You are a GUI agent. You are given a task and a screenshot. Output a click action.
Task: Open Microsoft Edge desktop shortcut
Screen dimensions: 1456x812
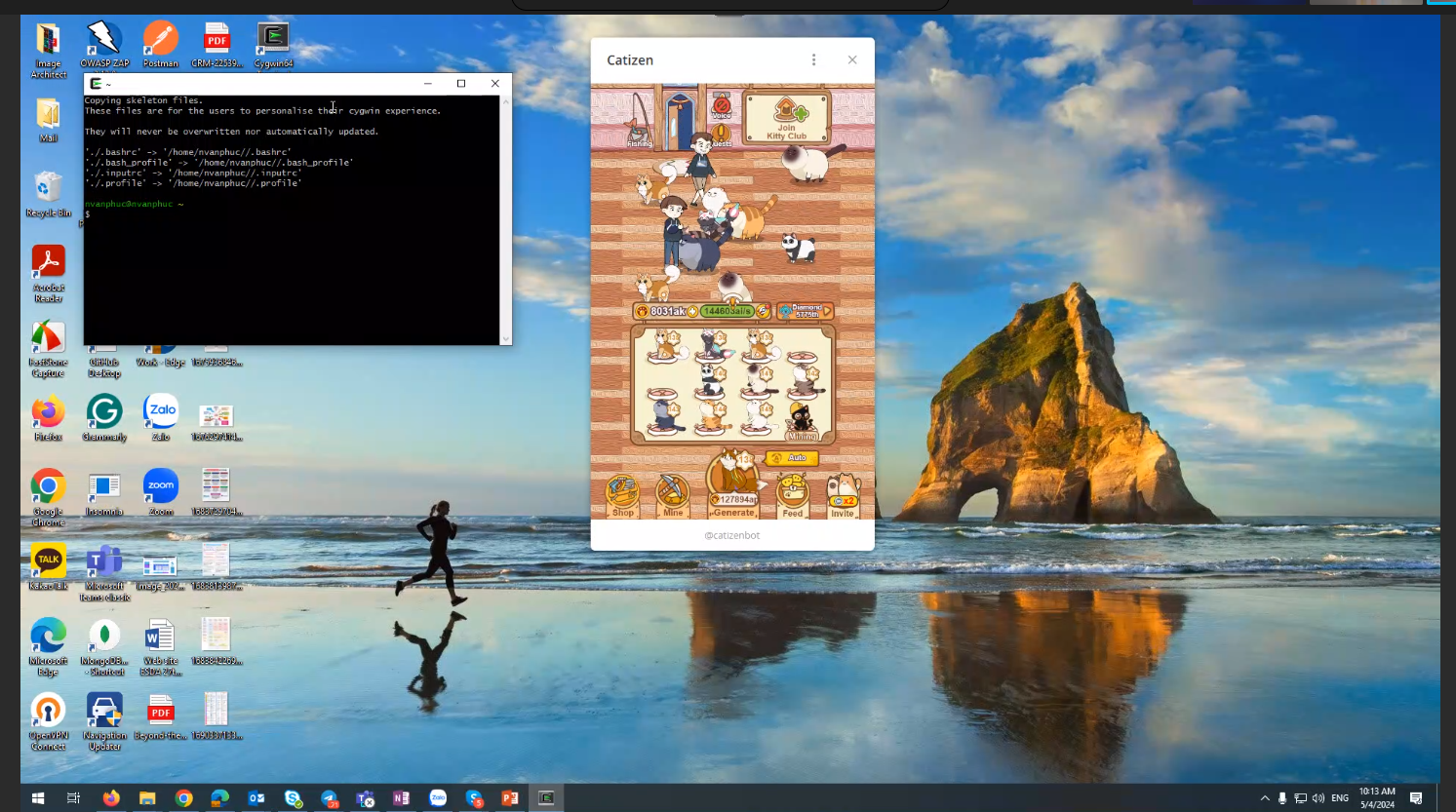coord(48,647)
